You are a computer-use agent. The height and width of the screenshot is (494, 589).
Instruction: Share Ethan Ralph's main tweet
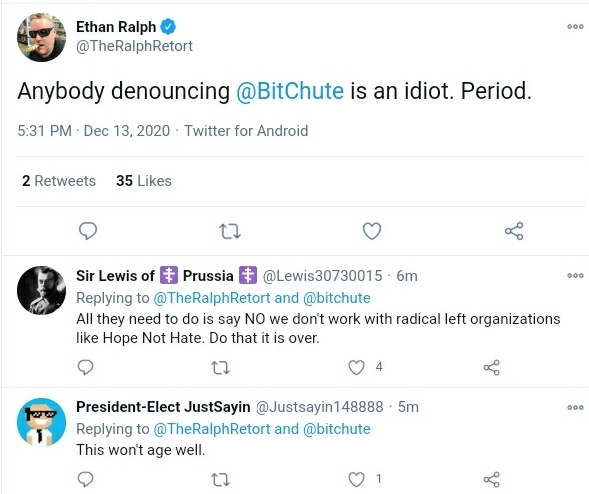514,231
